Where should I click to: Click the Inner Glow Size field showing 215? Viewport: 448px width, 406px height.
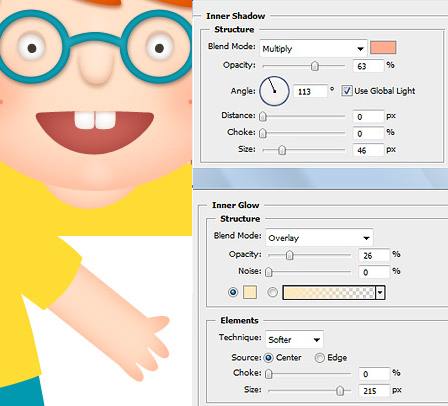coord(374,390)
